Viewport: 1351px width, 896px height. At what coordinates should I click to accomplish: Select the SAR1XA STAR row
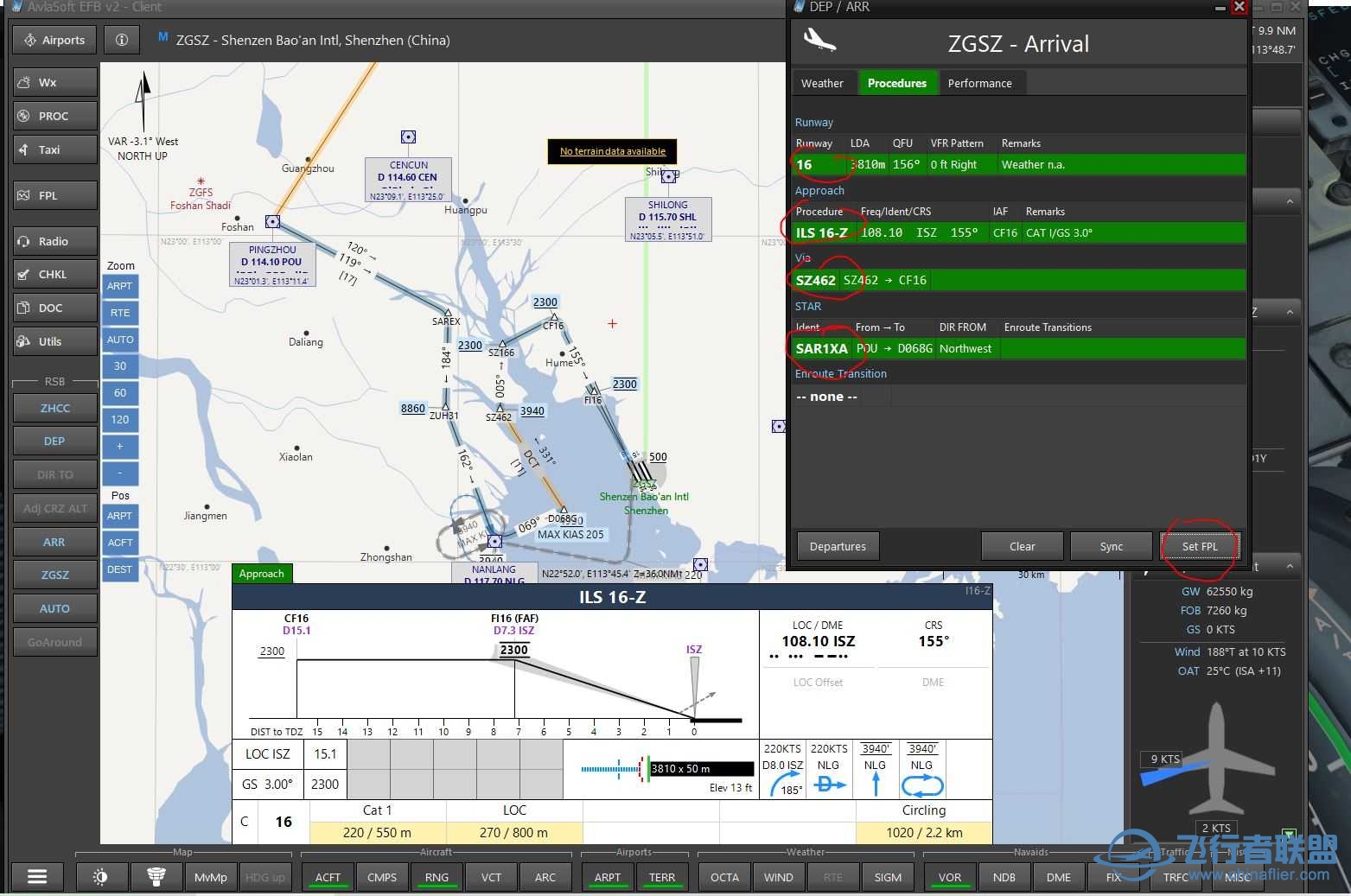822,348
